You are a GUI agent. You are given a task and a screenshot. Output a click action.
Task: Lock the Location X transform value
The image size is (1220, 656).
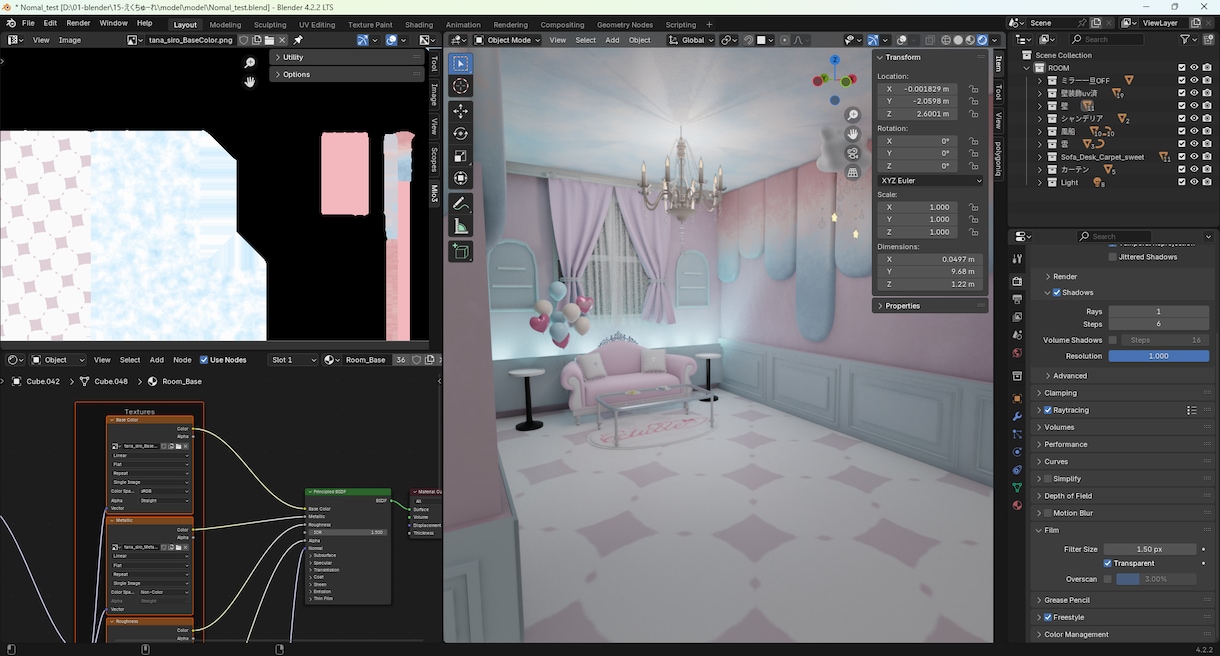coord(973,89)
